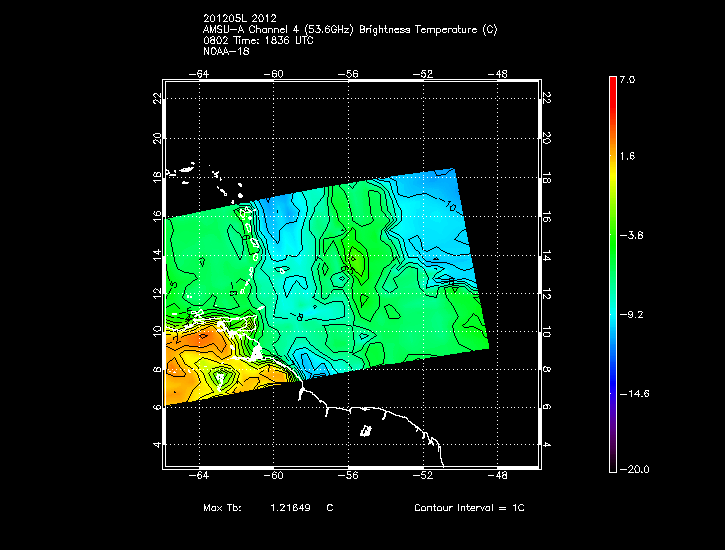Click the -3.6 colorbar tick label
Image resolution: width=725 pixels, height=550 pixels.
tap(631, 235)
